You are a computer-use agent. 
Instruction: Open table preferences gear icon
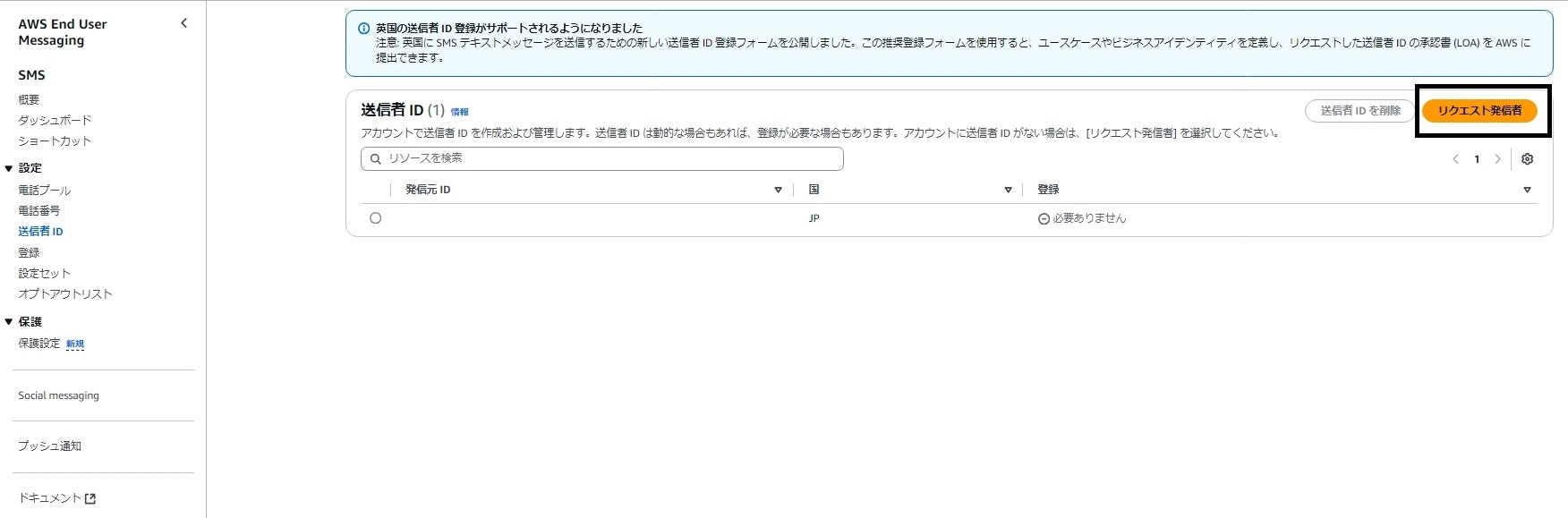[x=1528, y=159]
